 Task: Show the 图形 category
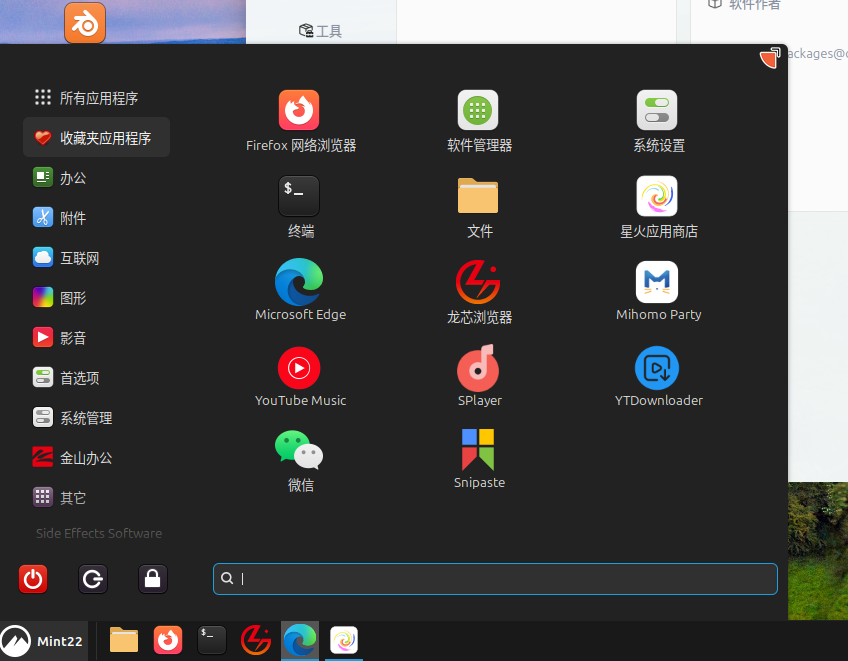96,298
